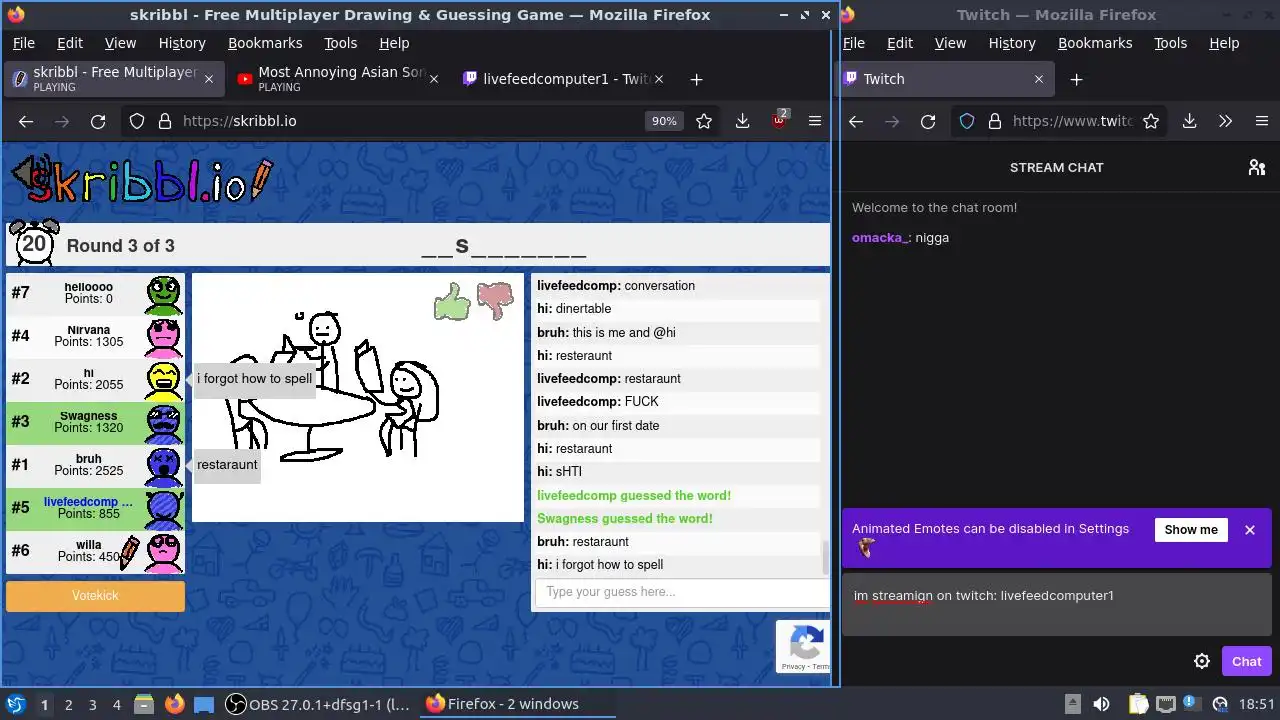
Task: Open Twitch chat settings gear icon
Action: point(1202,661)
